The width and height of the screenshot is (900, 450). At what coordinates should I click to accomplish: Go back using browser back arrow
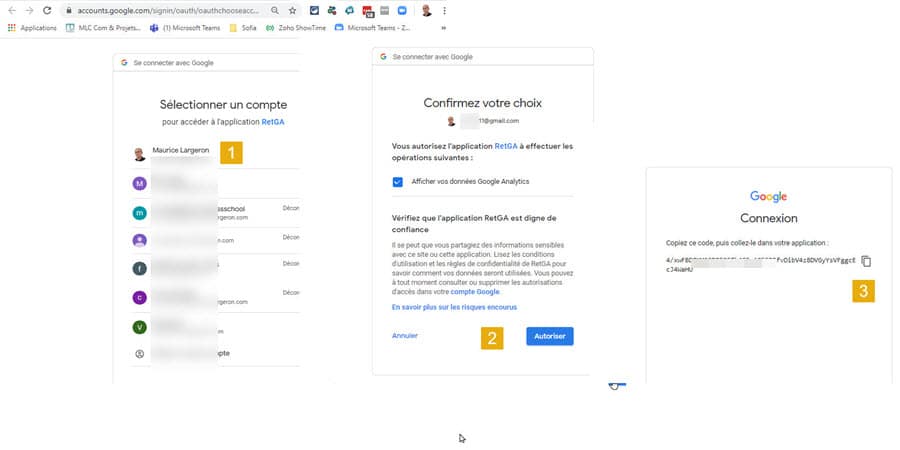pyautogui.click(x=12, y=10)
